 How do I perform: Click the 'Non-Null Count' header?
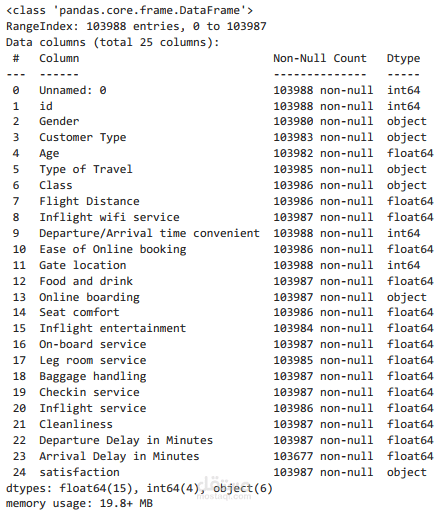pos(320,58)
